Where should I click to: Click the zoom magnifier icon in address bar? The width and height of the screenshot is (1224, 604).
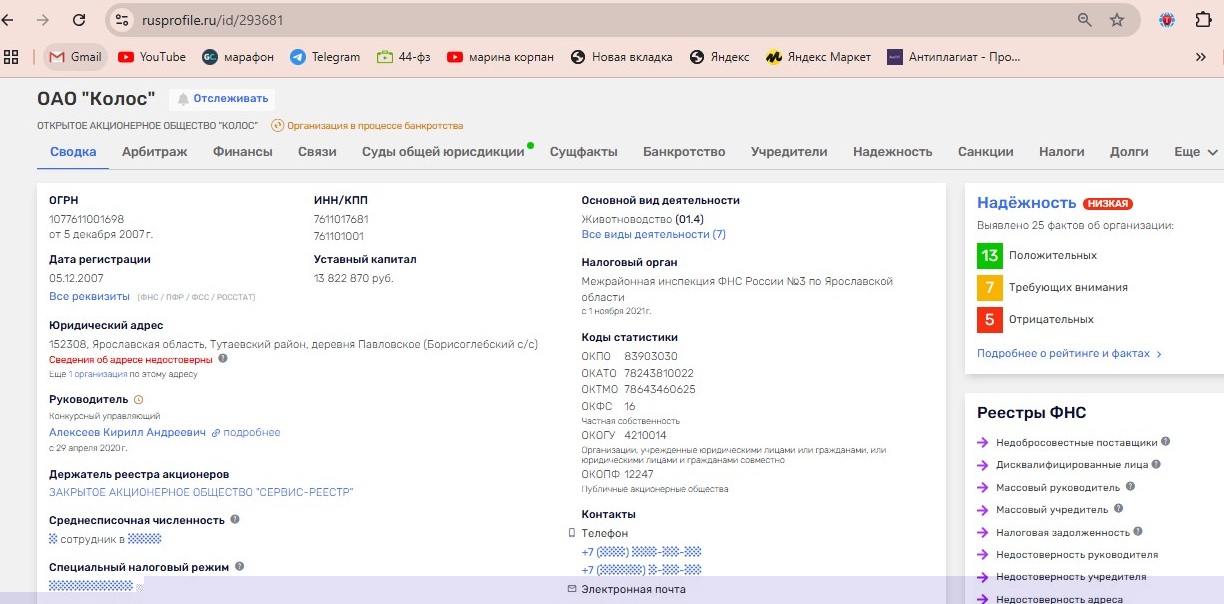pyautogui.click(x=1085, y=20)
